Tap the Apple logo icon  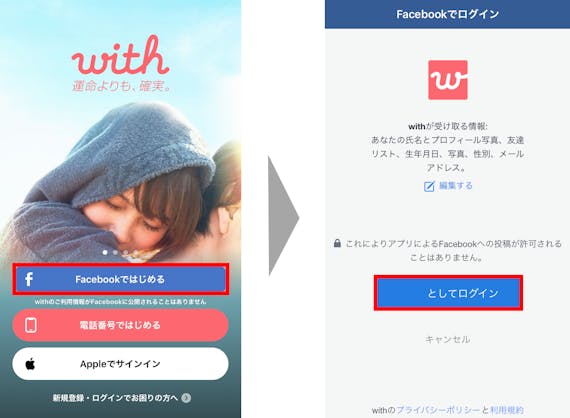click(30, 363)
